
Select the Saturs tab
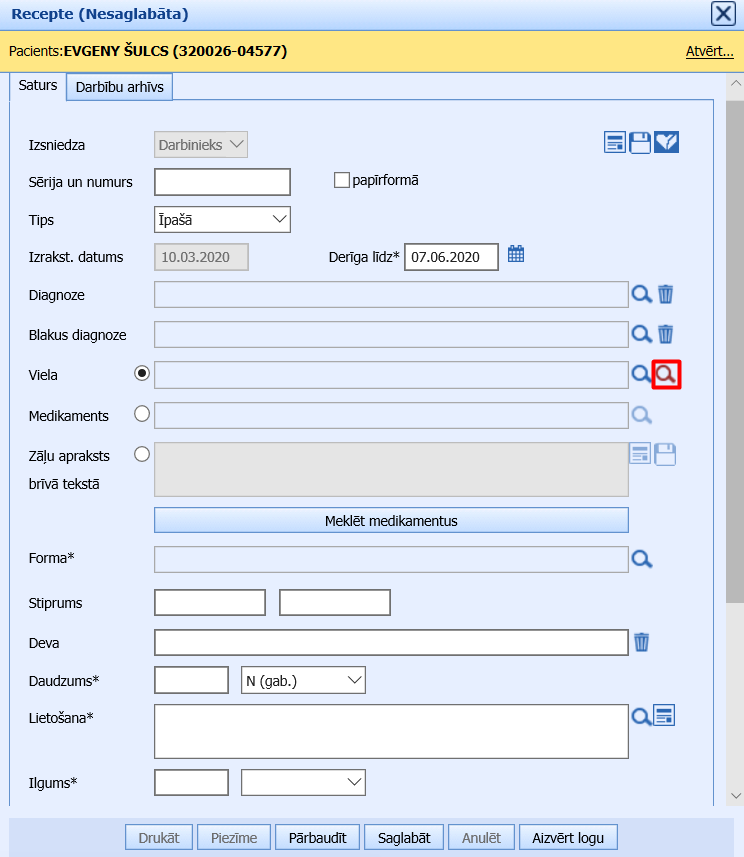coord(38,86)
